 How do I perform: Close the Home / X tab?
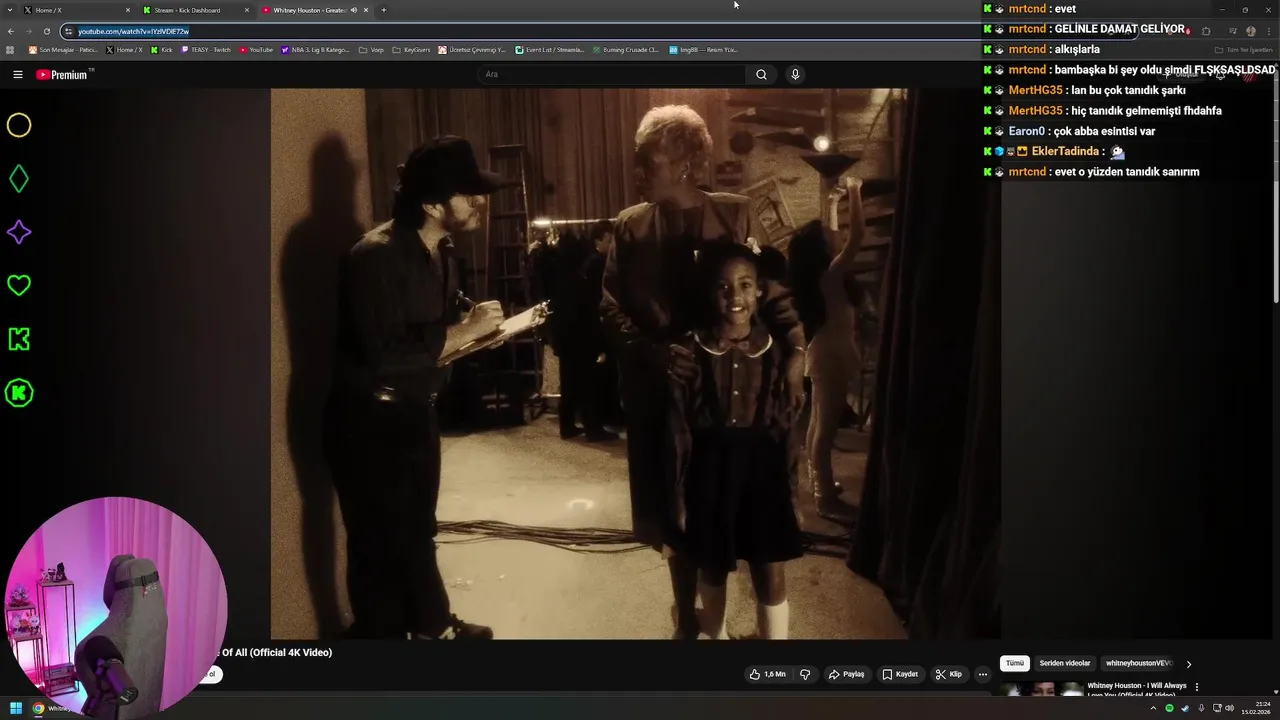click(128, 10)
